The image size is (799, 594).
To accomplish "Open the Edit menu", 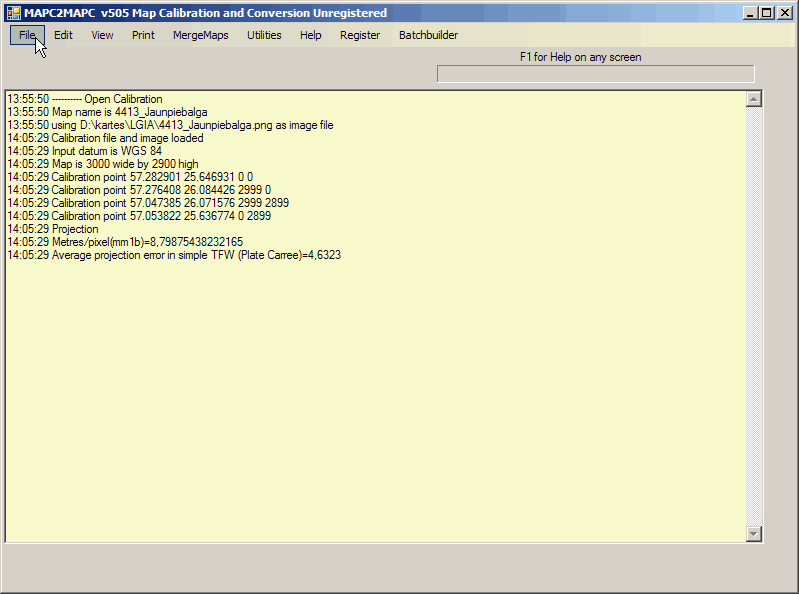I will [x=63, y=35].
